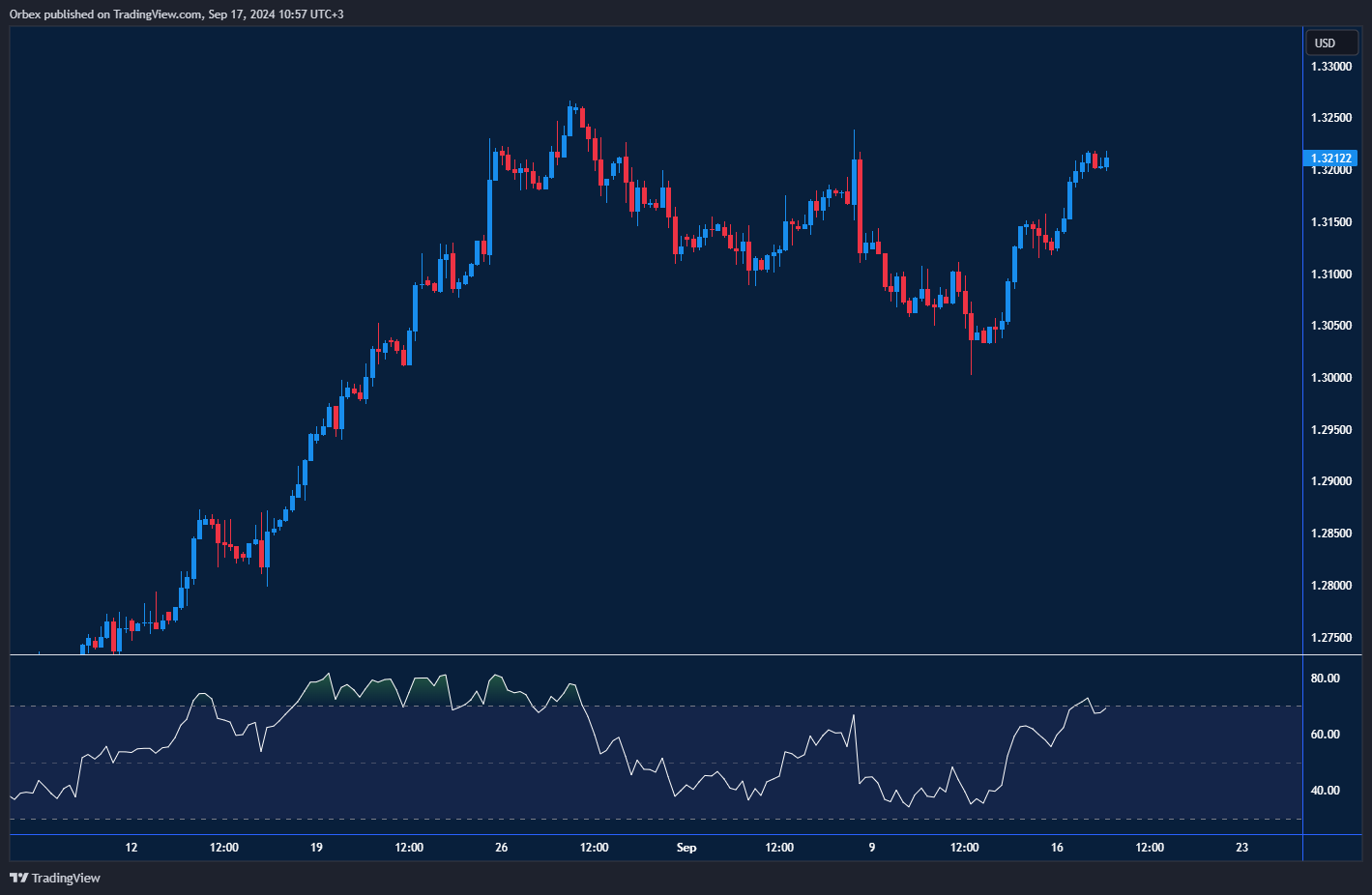Click the 80.00 RSI scale label
The height and width of the screenshot is (895, 1372).
(1325, 678)
